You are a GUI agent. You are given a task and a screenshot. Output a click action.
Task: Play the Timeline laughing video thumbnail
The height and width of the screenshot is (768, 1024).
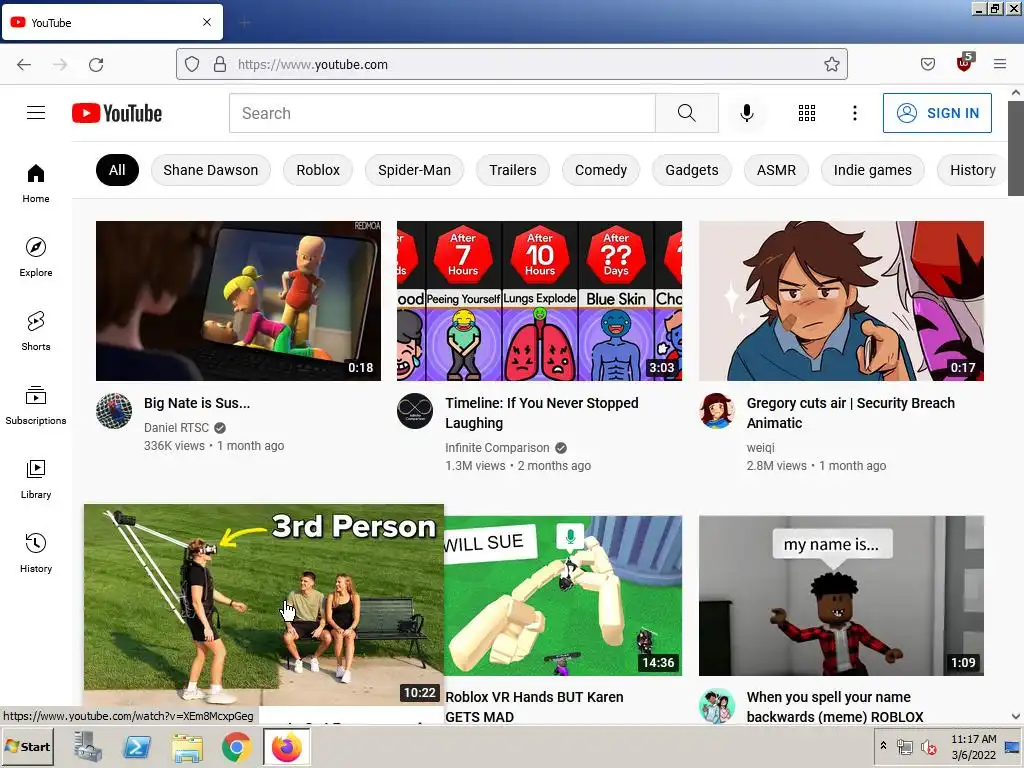tap(539, 301)
